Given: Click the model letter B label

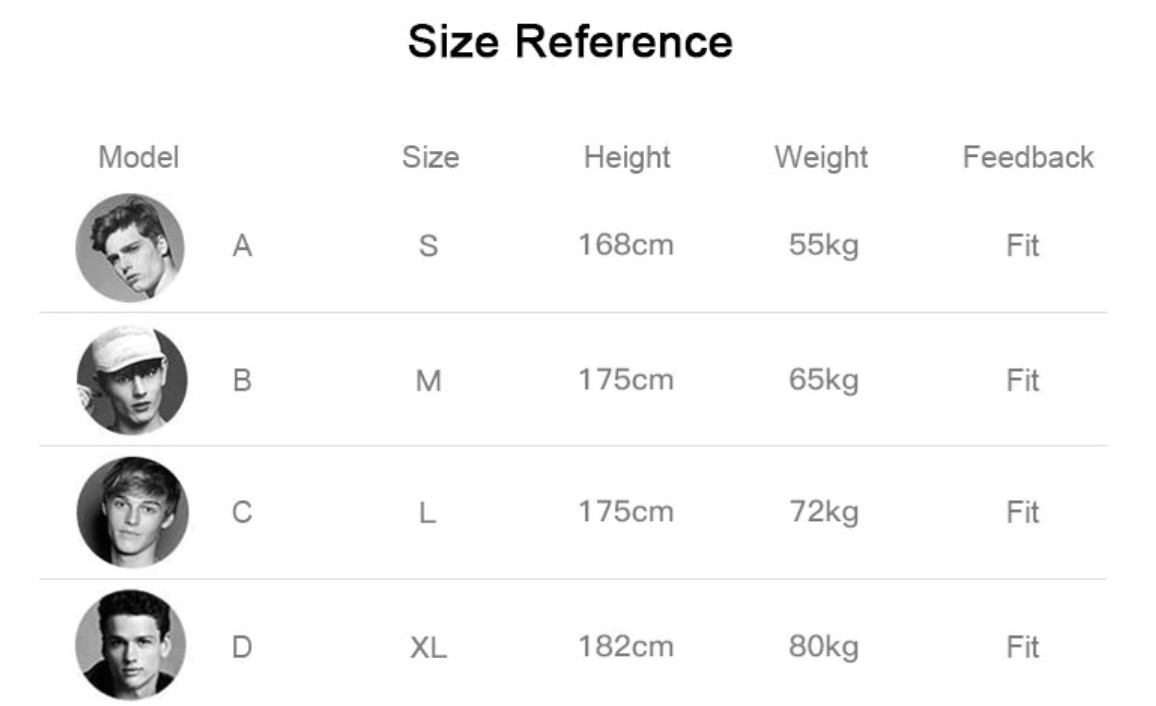Looking at the screenshot, I should click(x=242, y=381).
